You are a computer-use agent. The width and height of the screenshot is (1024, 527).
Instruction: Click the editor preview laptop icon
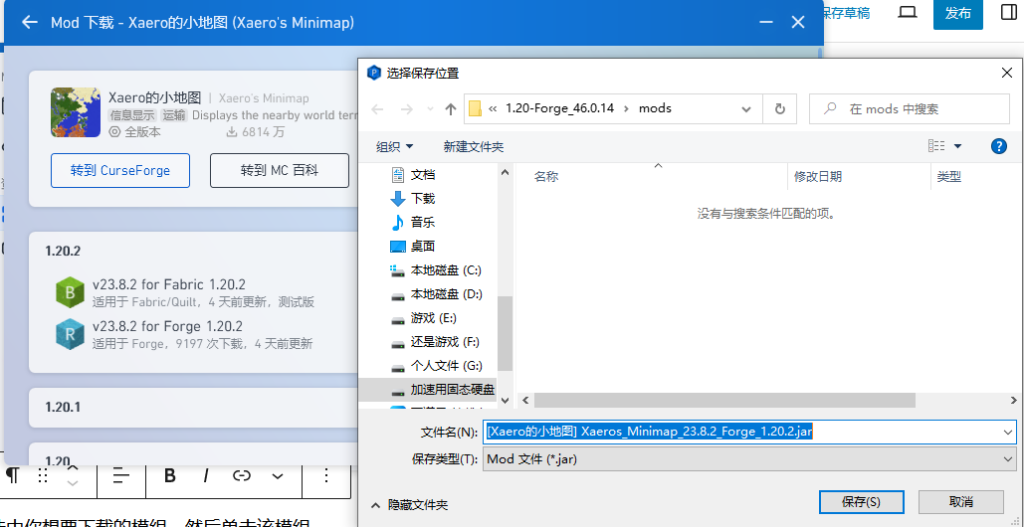pyautogui.click(x=908, y=12)
